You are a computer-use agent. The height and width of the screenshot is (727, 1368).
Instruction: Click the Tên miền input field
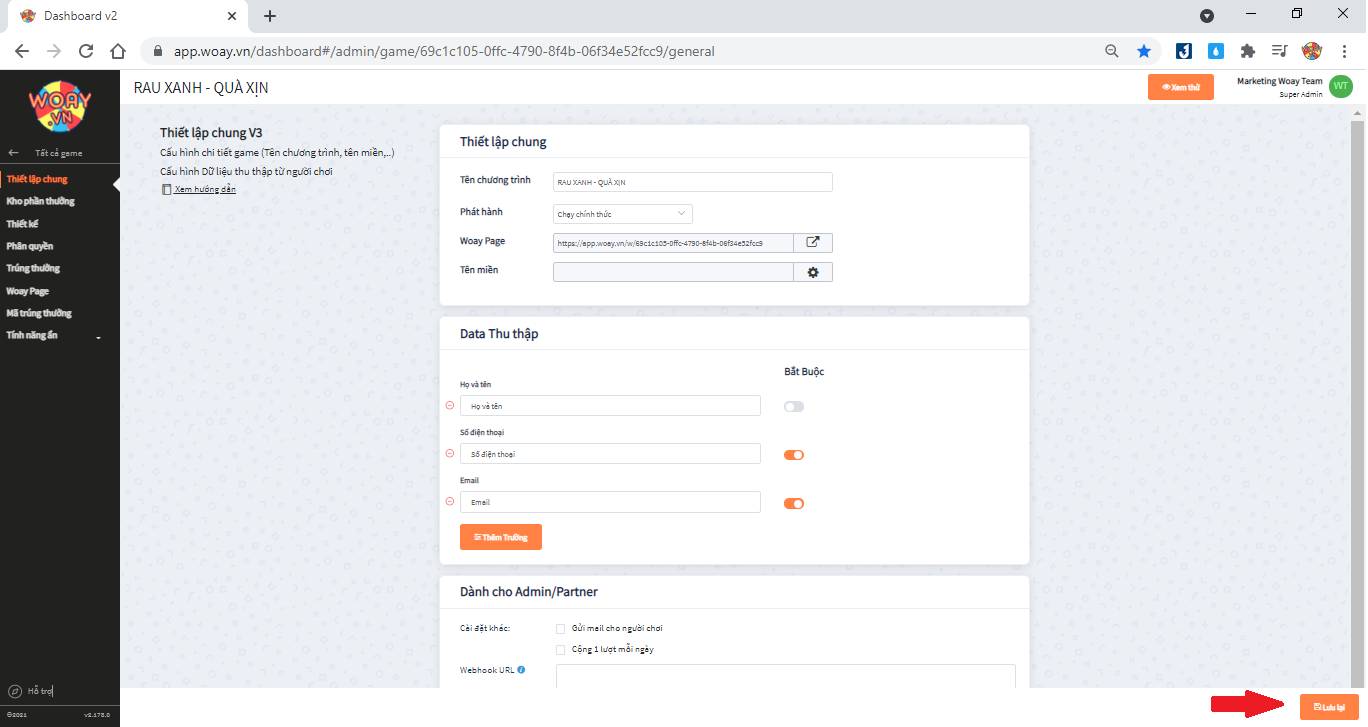pos(673,272)
